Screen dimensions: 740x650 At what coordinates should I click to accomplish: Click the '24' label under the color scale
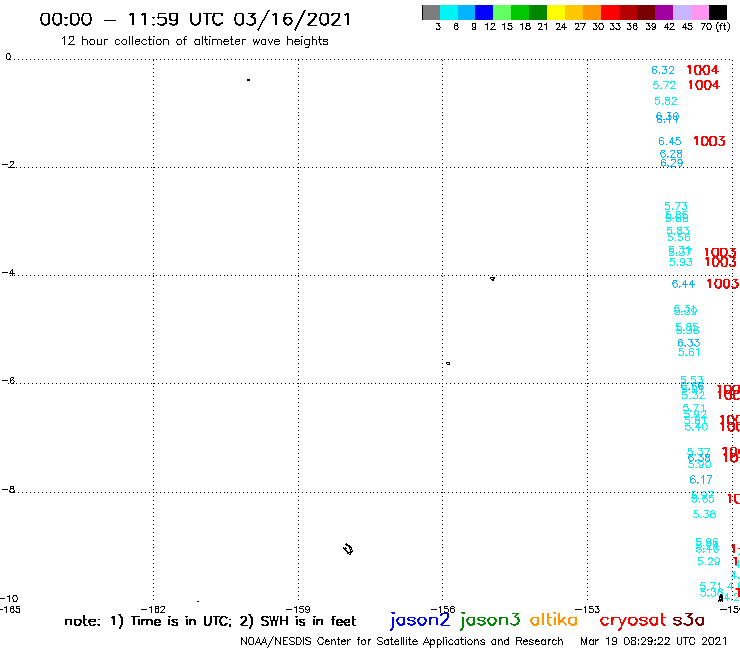point(561,26)
